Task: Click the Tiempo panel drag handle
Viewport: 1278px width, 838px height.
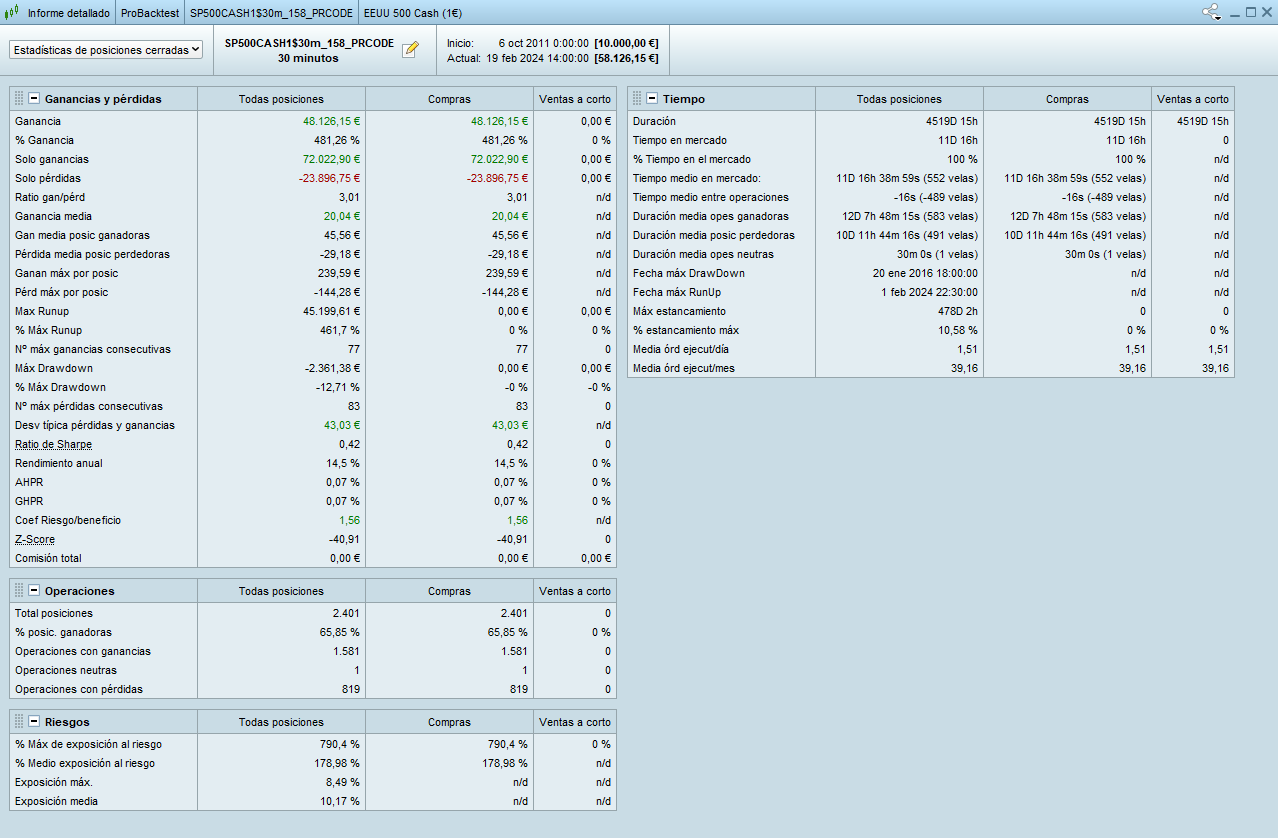Action: tap(637, 99)
